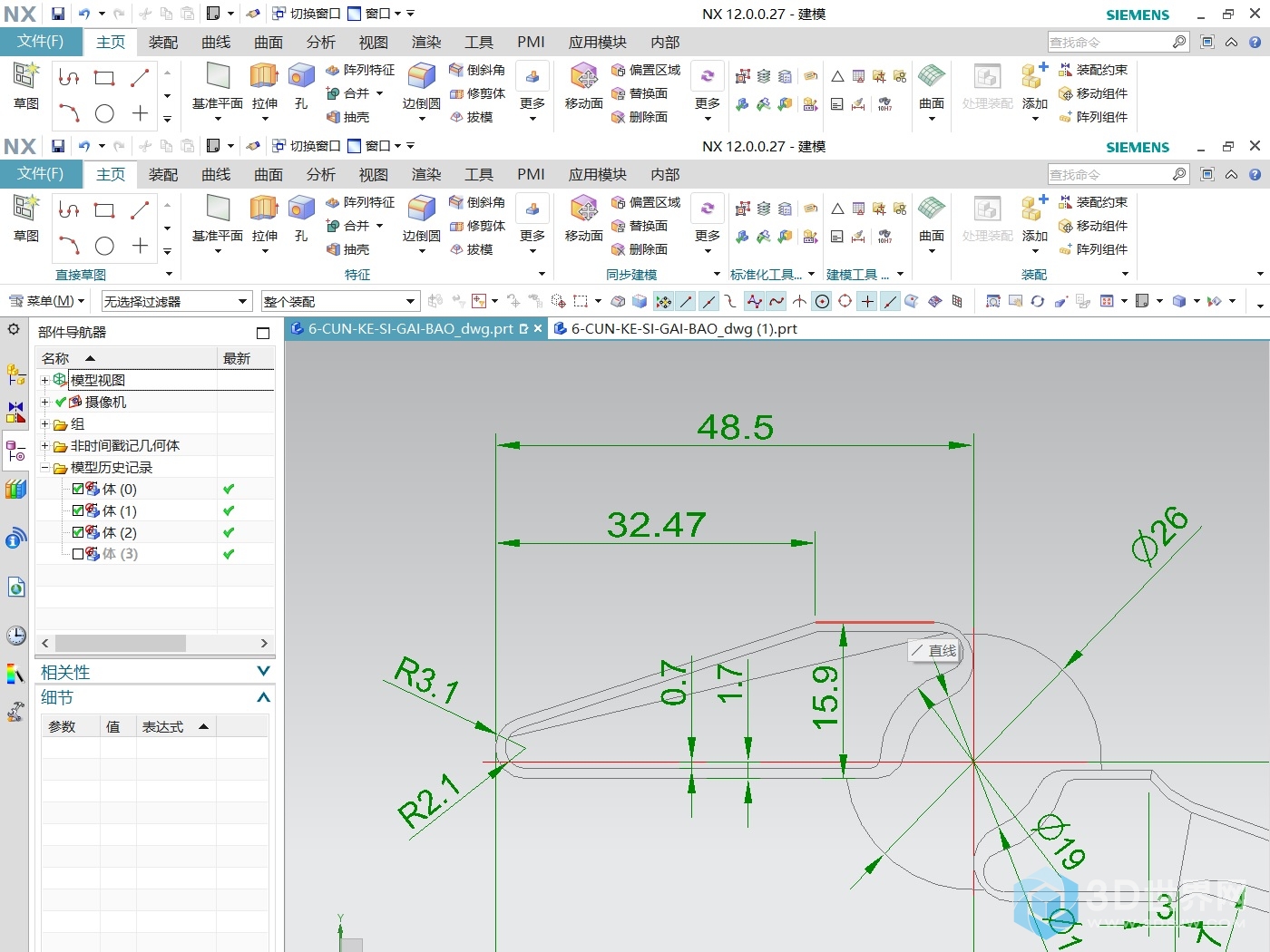Open the 整个装配 selection scope dropdown
The image size is (1270, 952).
340,301
